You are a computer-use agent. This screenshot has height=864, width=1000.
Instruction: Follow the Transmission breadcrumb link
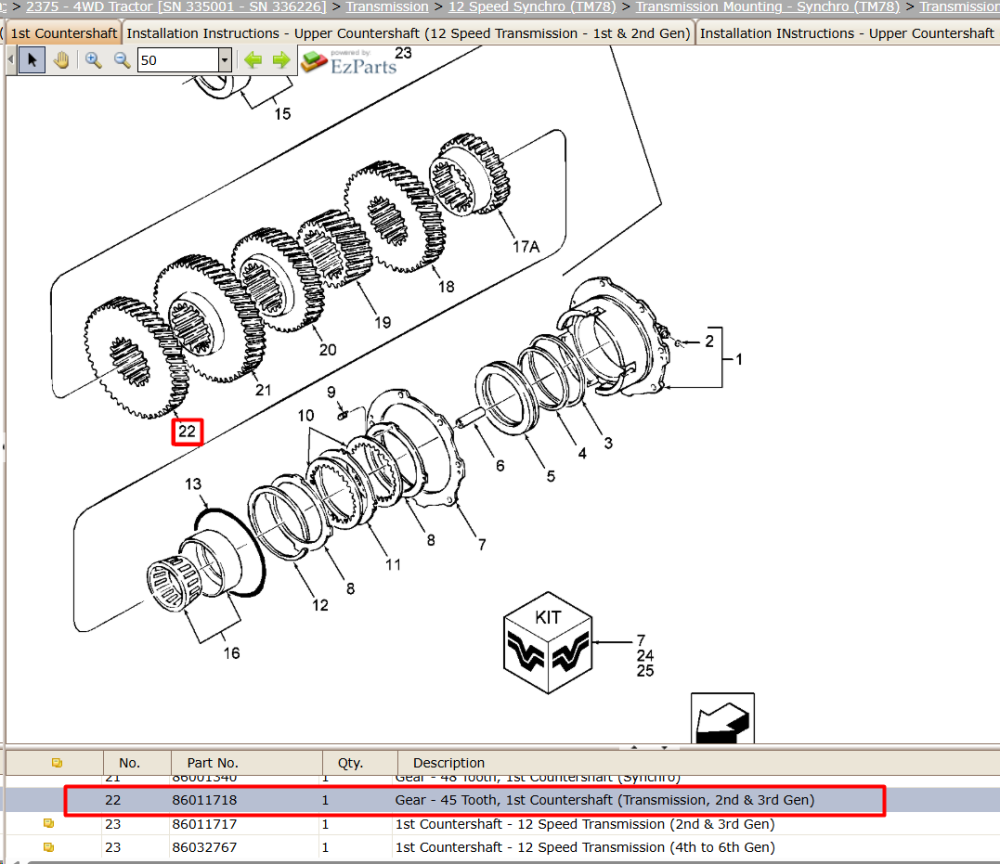(387, 6)
